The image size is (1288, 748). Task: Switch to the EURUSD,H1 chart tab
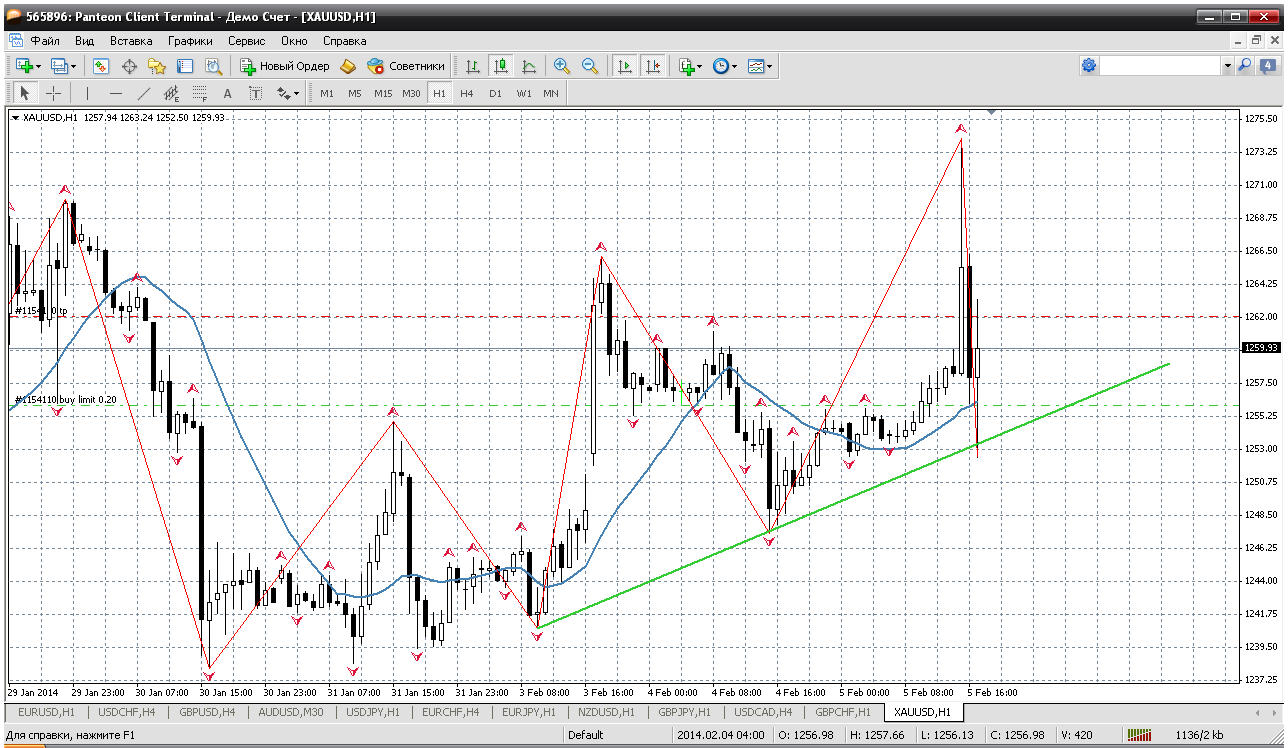tap(46, 712)
